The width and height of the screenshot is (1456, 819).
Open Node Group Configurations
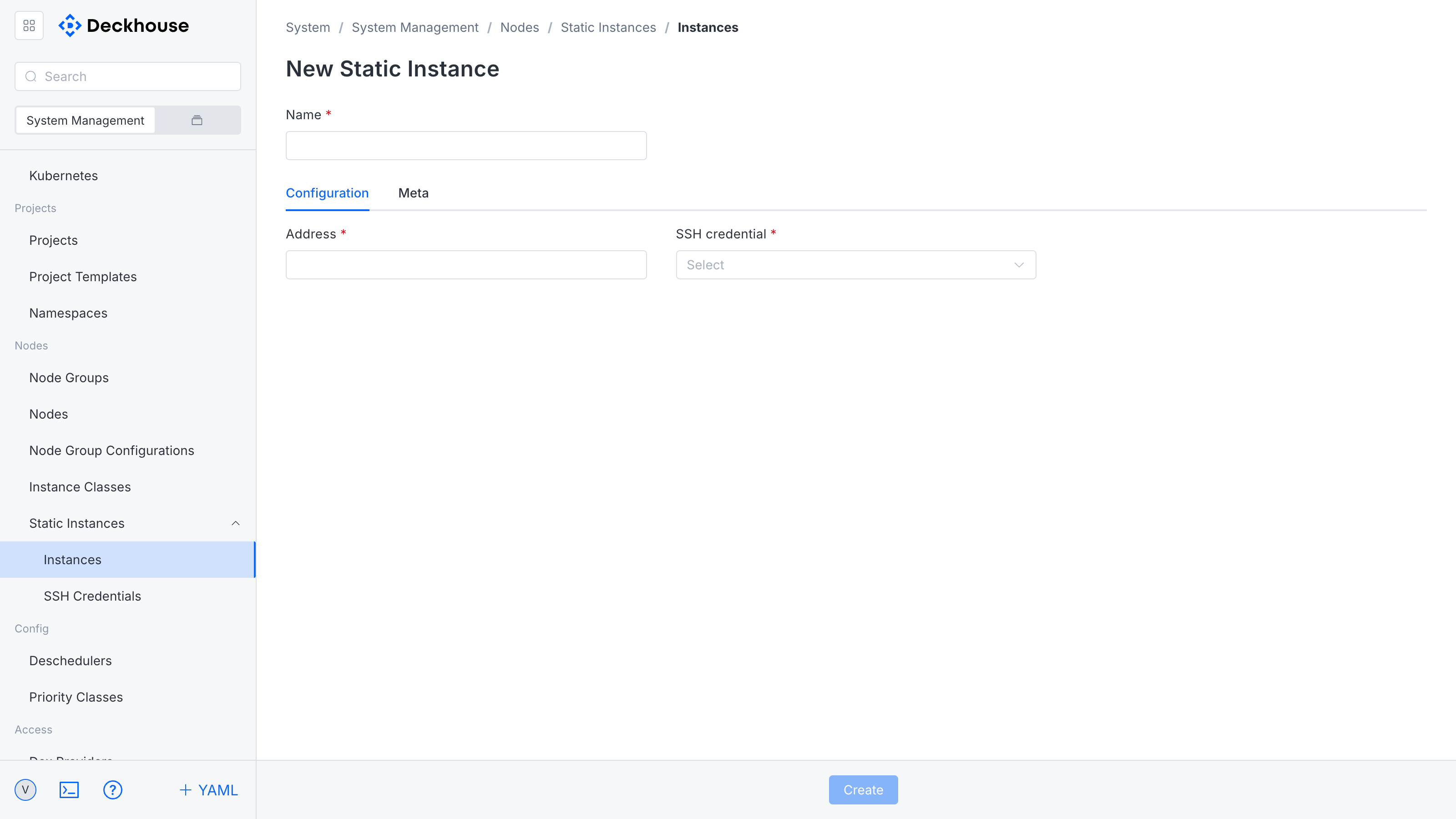[128, 450]
